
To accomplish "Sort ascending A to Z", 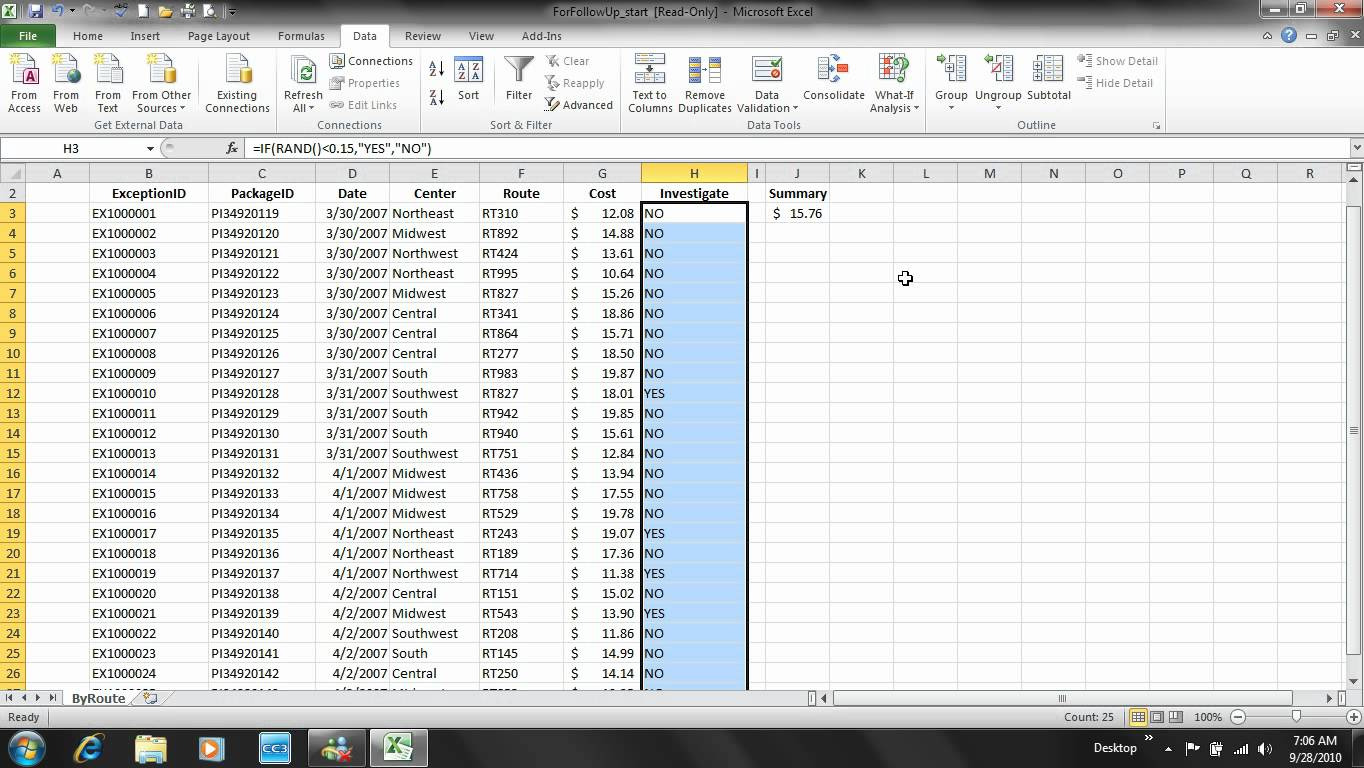I will click(437, 69).
